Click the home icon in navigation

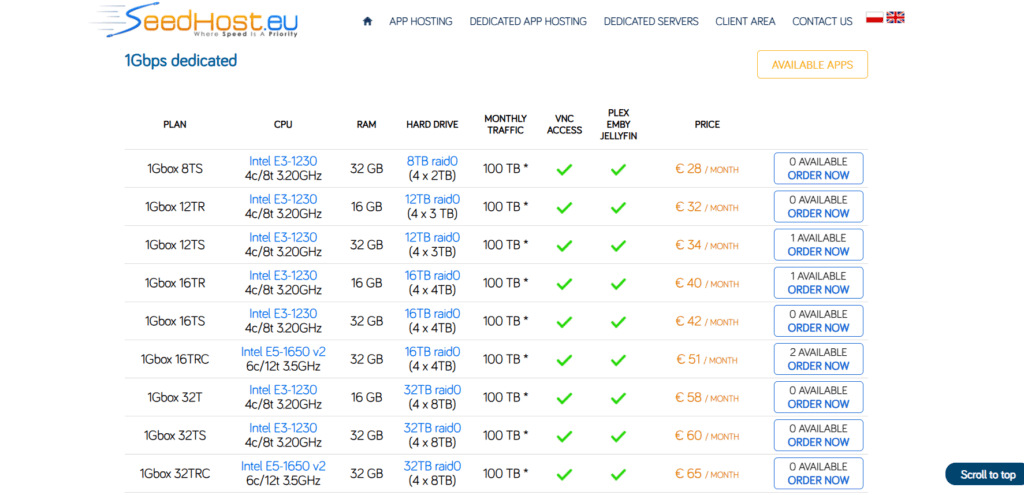367,21
